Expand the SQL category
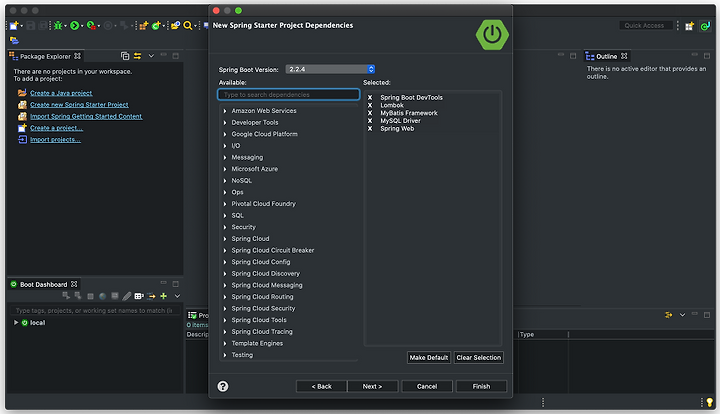Viewport: 720px width, 414px height. pyautogui.click(x=225, y=216)
